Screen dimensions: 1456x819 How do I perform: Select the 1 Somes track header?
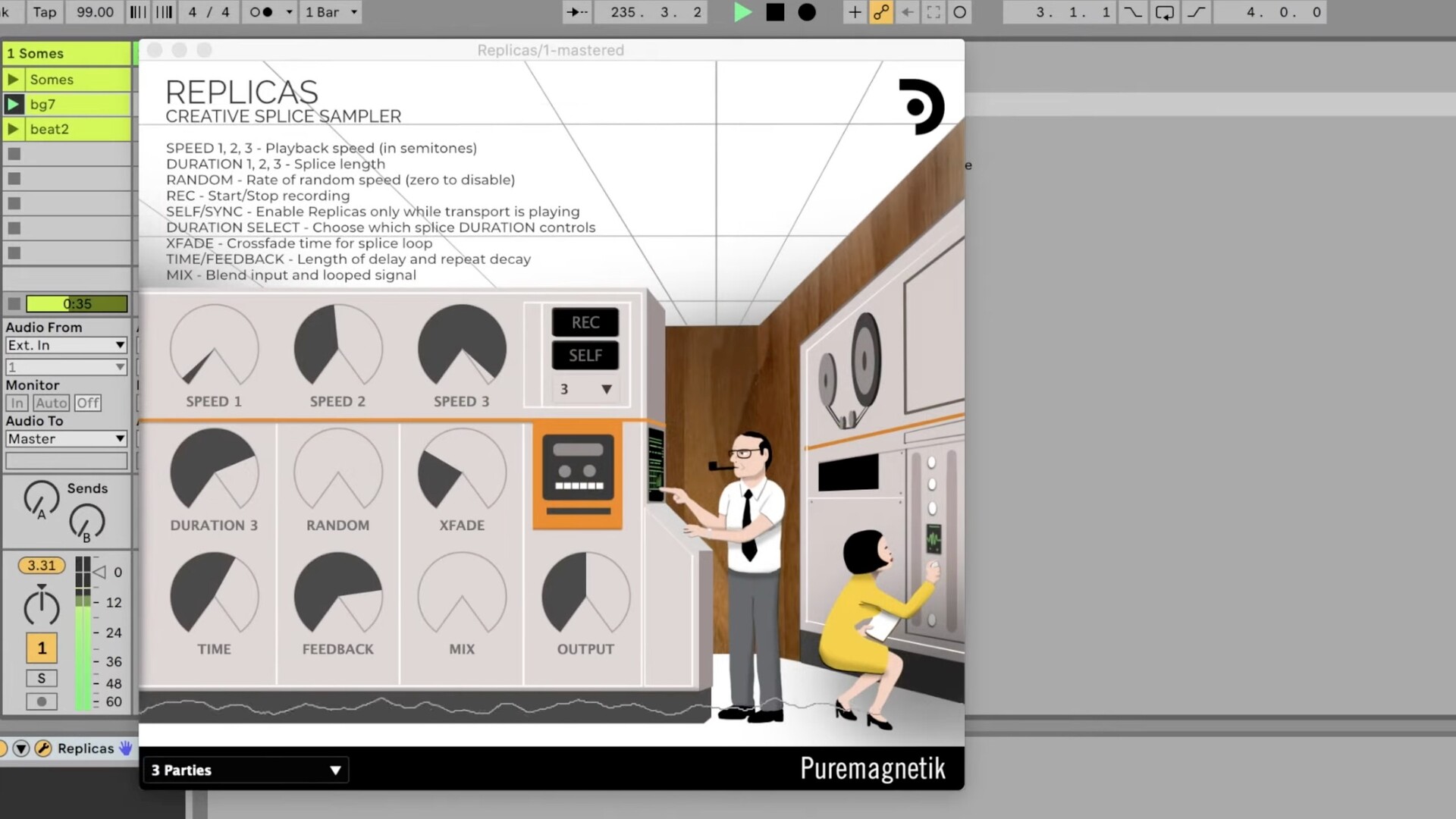(x=67, y=53)
